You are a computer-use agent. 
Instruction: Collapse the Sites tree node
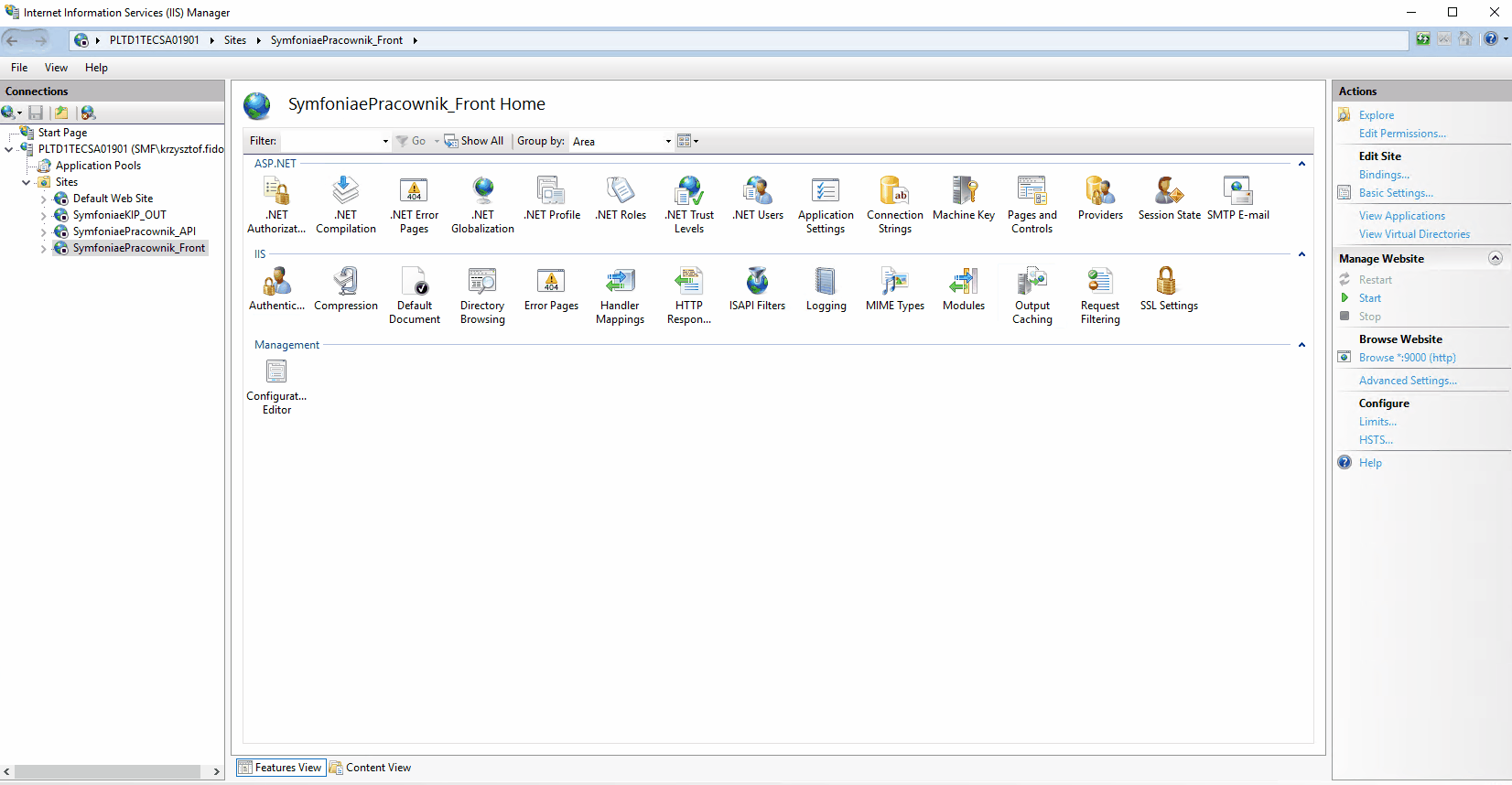(x=26, y=182)
